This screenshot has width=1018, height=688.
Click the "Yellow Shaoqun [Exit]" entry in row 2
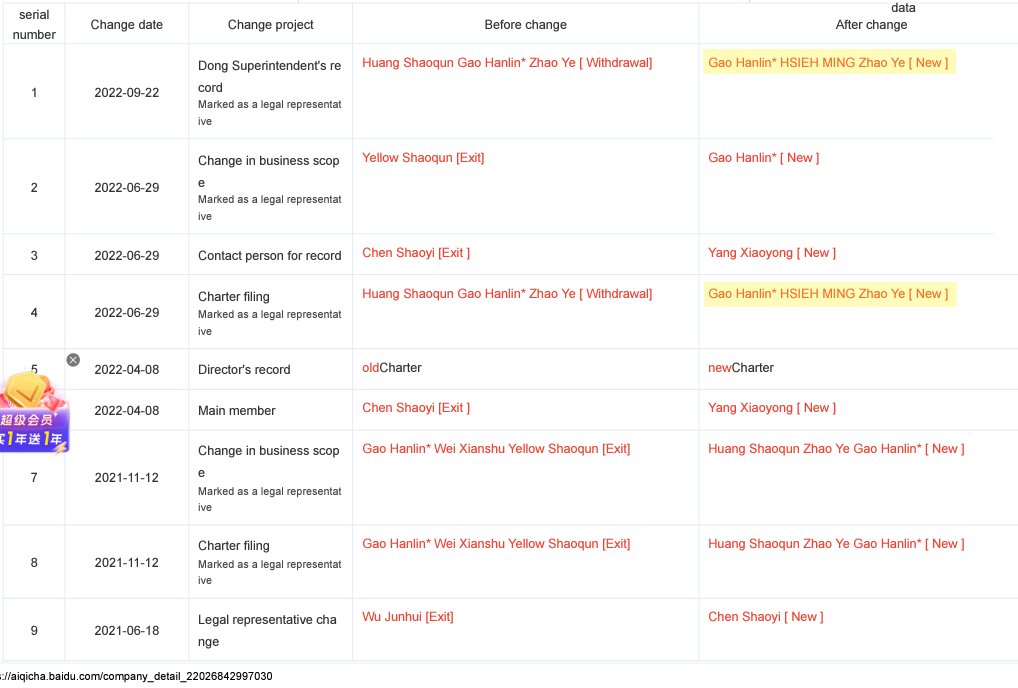(x=423, y=158)
